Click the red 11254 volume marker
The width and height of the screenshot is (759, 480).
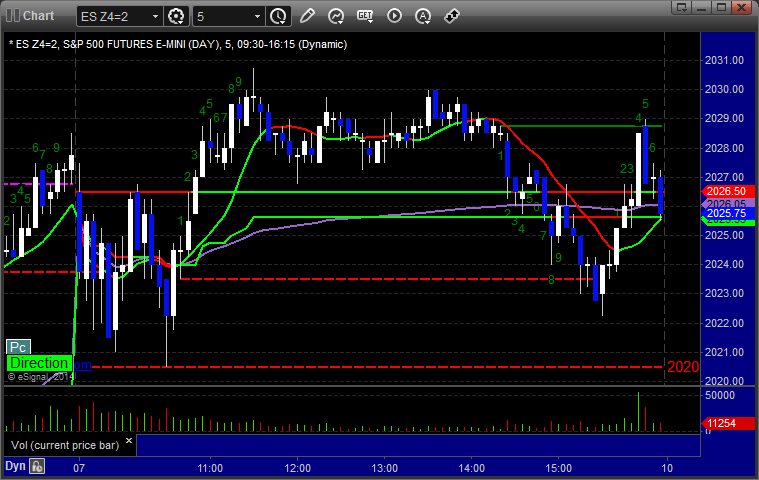coord(729,423)
